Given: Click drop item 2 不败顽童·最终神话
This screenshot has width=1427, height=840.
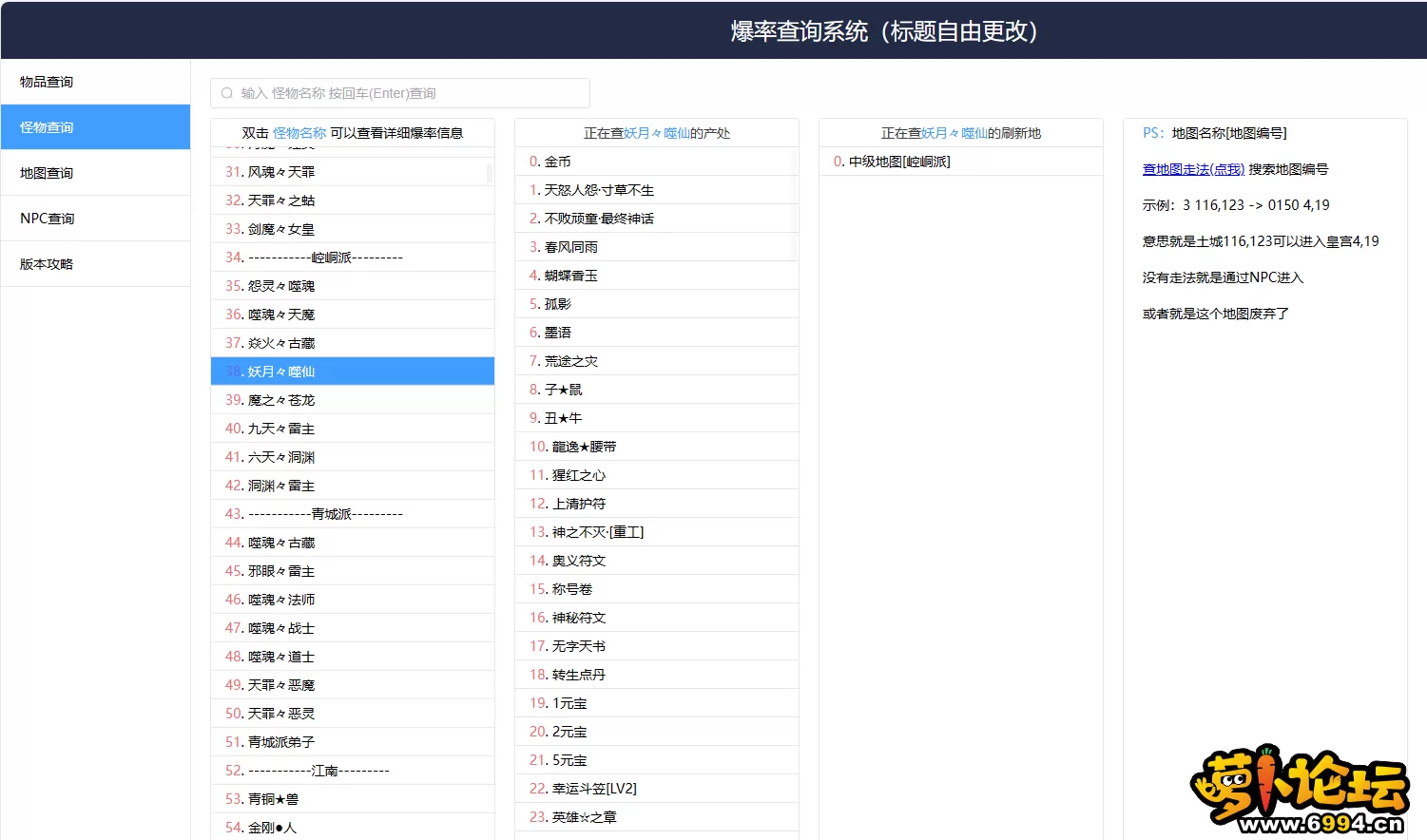Looking at the screenshot, I should (657, 219).
